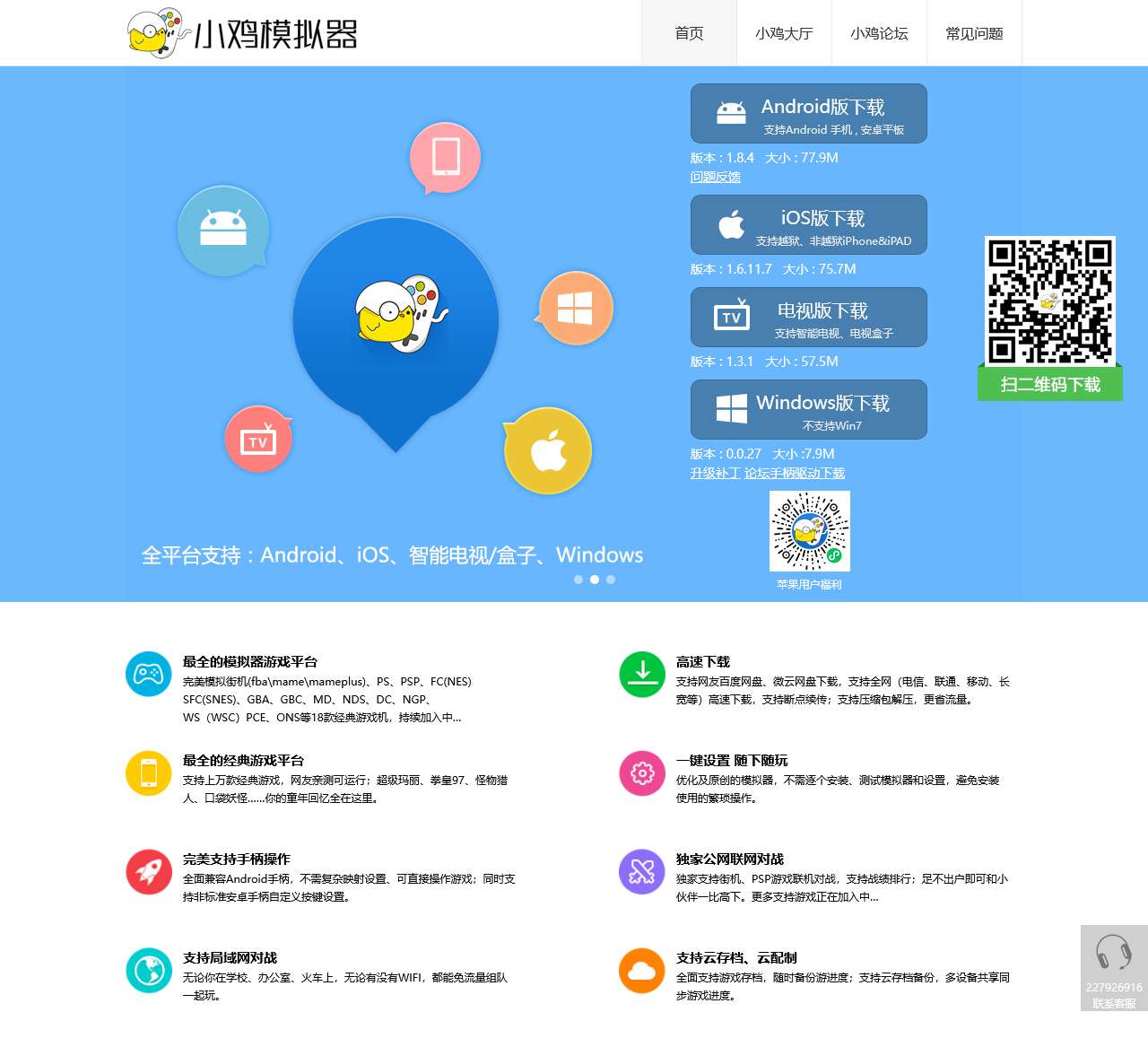1148x1047 pixels.
Task: Click the teal globe icon for 支持局域网对战
Action: pyautogui.click(x=149, y=970)
